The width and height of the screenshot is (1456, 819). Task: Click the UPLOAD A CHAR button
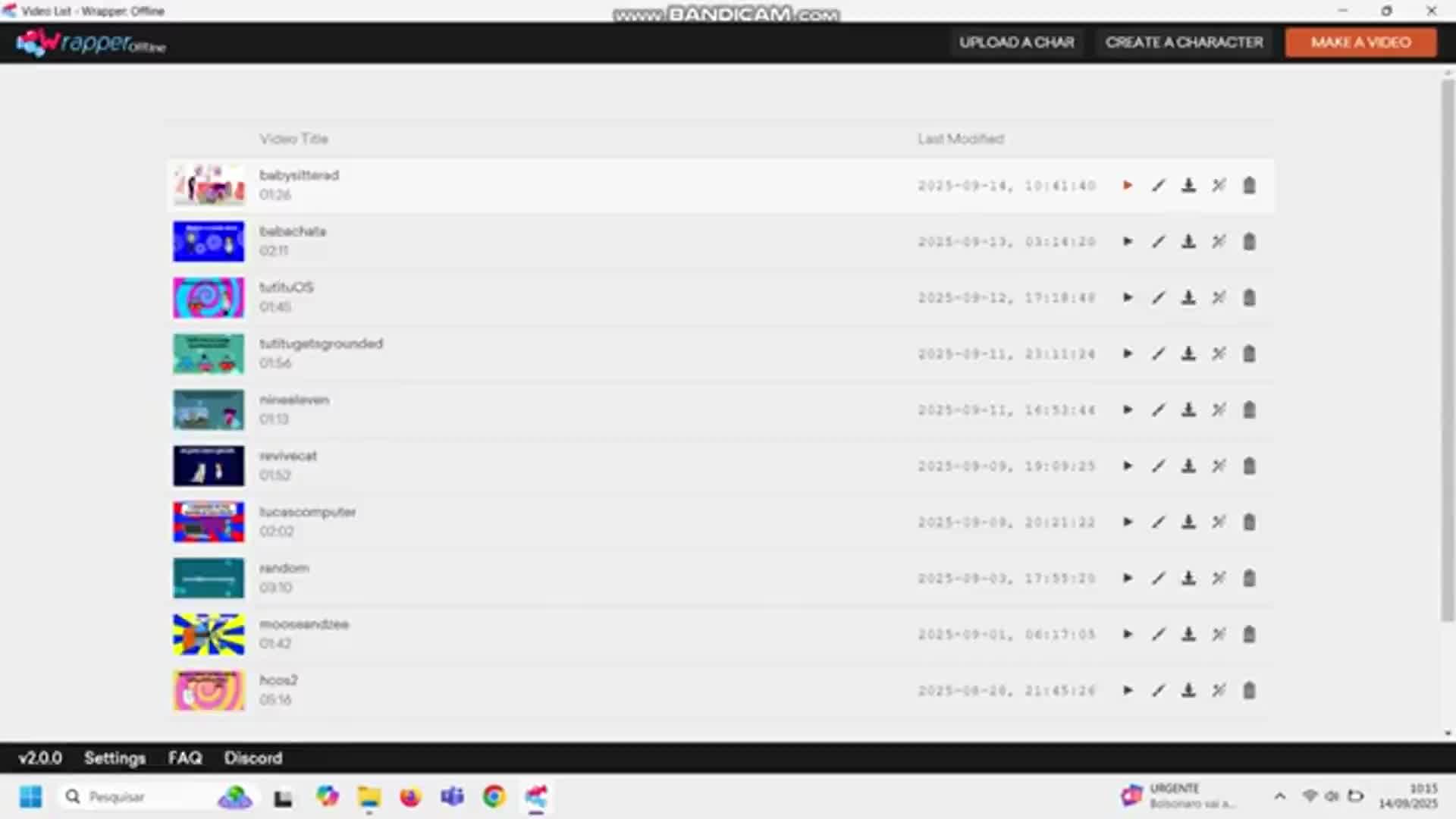pos(1017,42)
